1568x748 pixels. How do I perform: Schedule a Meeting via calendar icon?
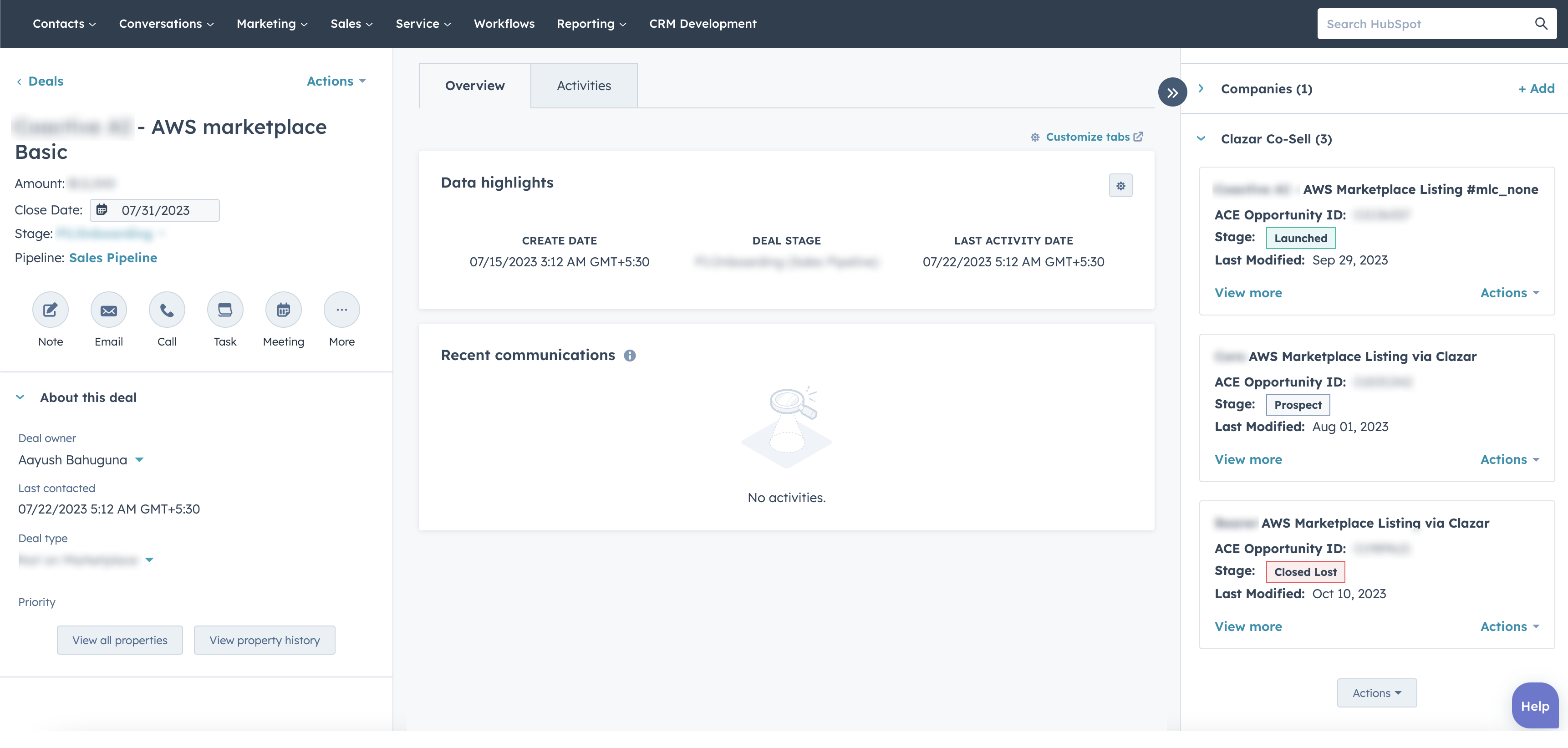click(283, 310)
